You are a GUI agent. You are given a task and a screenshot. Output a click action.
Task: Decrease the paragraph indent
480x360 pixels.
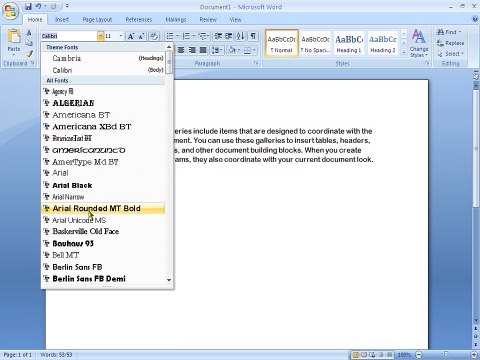pyautogui.click(x=218, y=36)
